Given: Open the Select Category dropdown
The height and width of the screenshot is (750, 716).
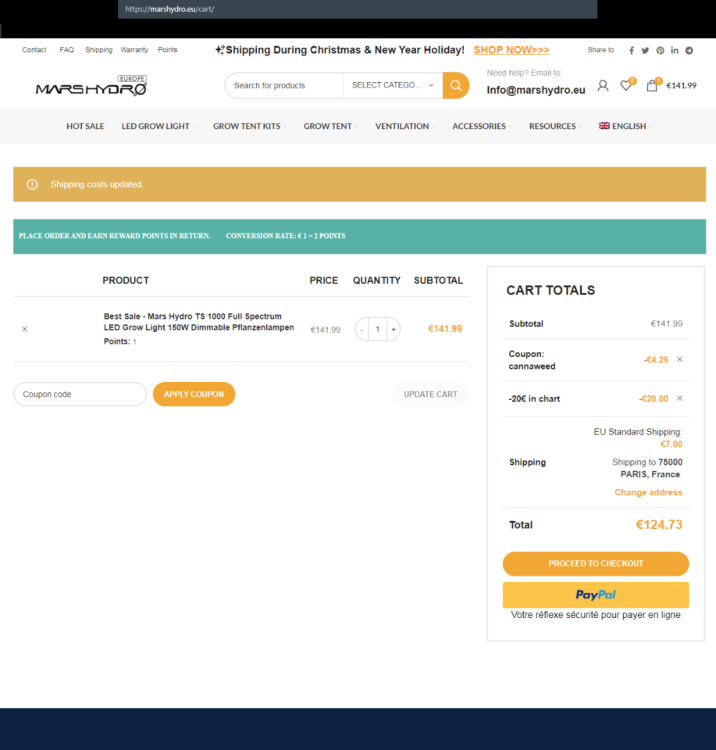Looking at the screenshot, I should [x=393, y=86].
